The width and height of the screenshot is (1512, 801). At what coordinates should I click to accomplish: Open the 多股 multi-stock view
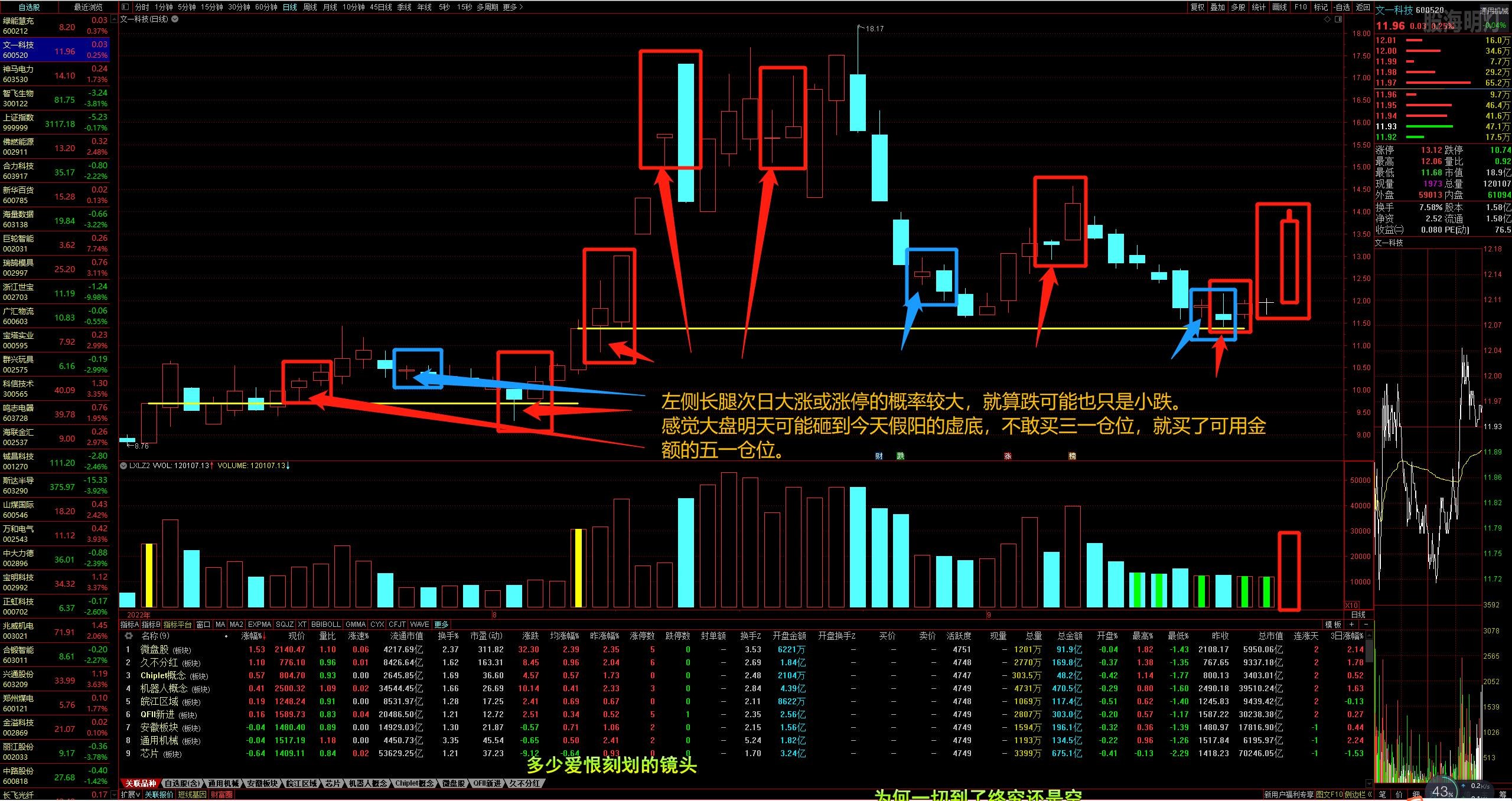coord(1238,7)
